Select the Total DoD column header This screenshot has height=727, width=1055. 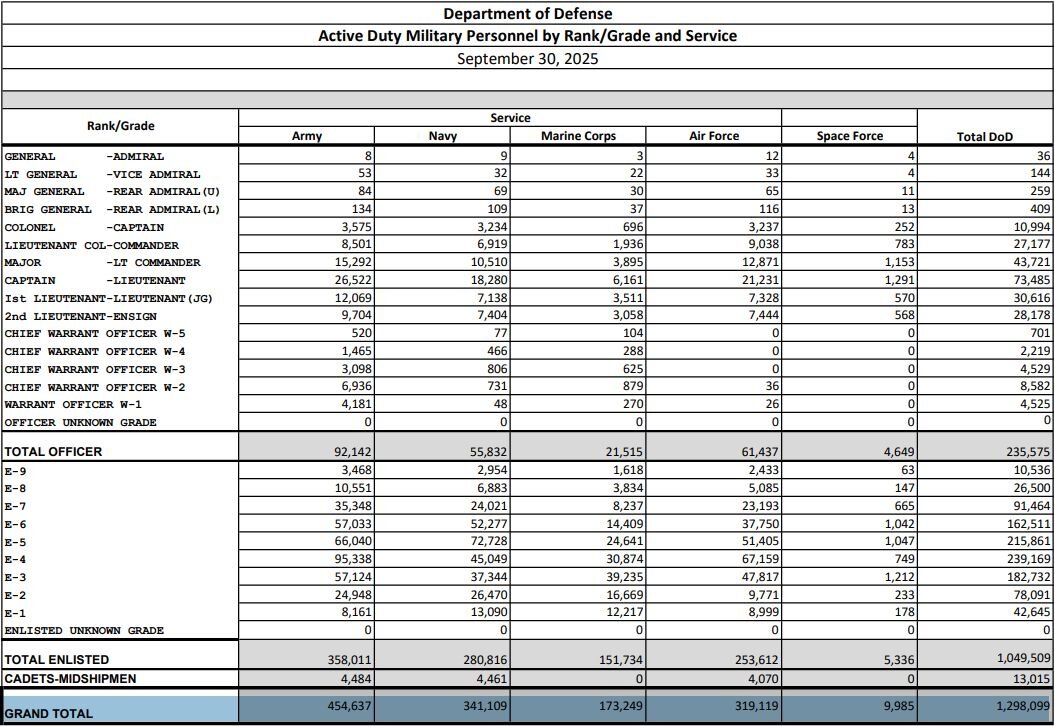pos(985,137)
